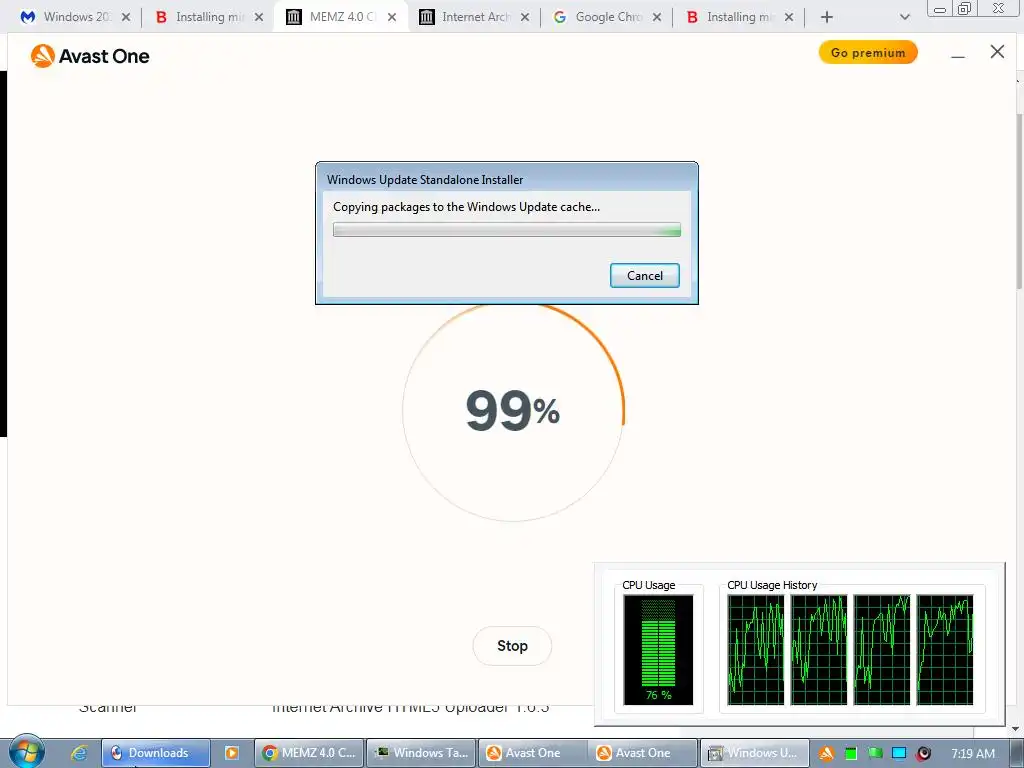Image resolution: width=1024 pixels, height=768 pixels.
Task: Open the Internet Arch browser tab
Action: (x=475, y=17)
